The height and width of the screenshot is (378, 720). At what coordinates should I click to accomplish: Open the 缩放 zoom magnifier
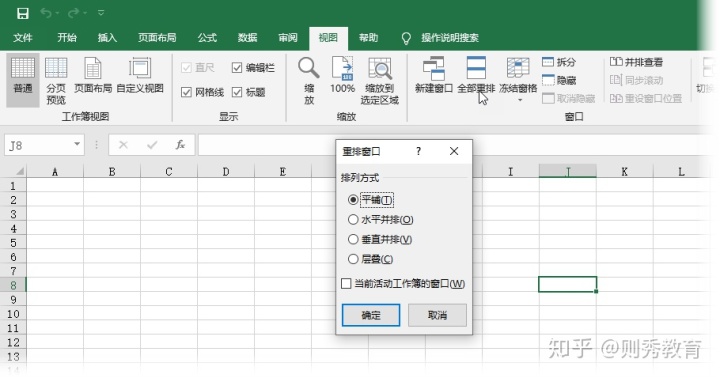(x=309, y=80)
